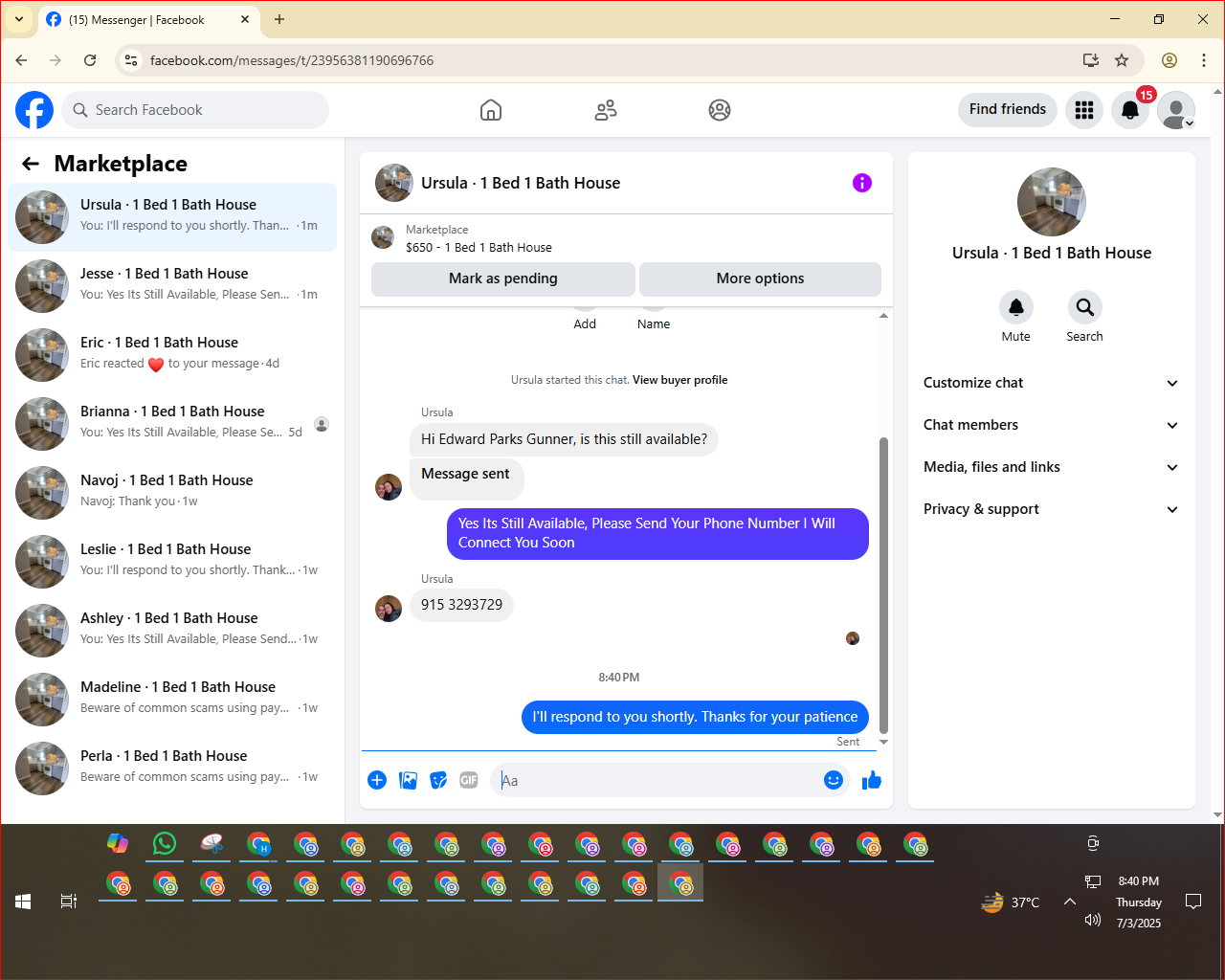Click the browser address bar URL

click(292, 60)
